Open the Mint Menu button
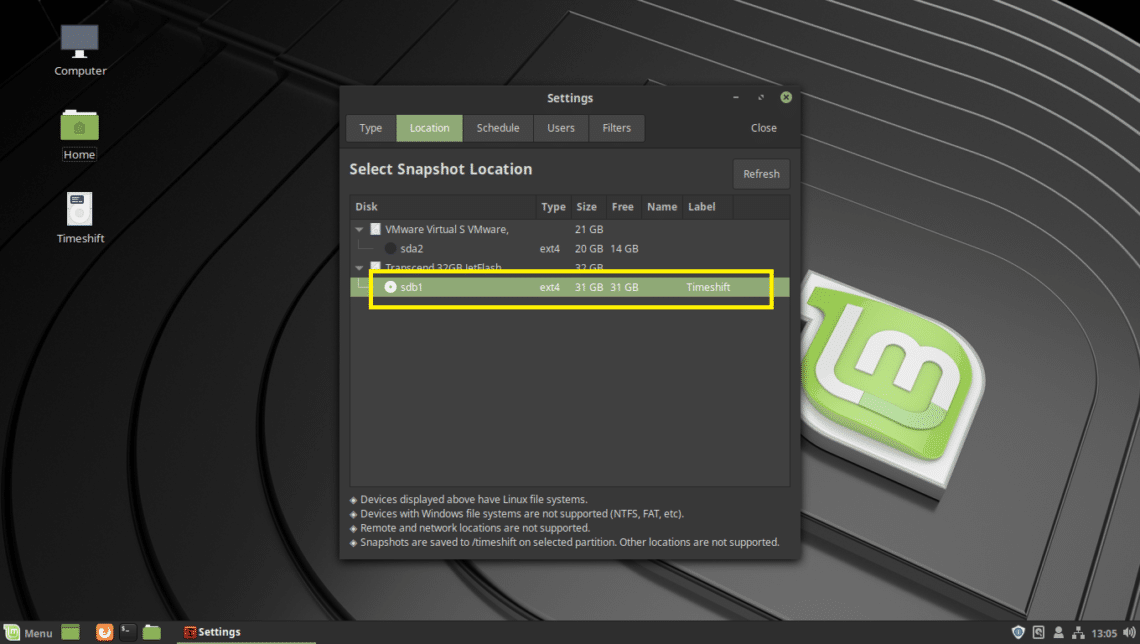Screen dimensions: 1140x644 [x=28, y=632]
